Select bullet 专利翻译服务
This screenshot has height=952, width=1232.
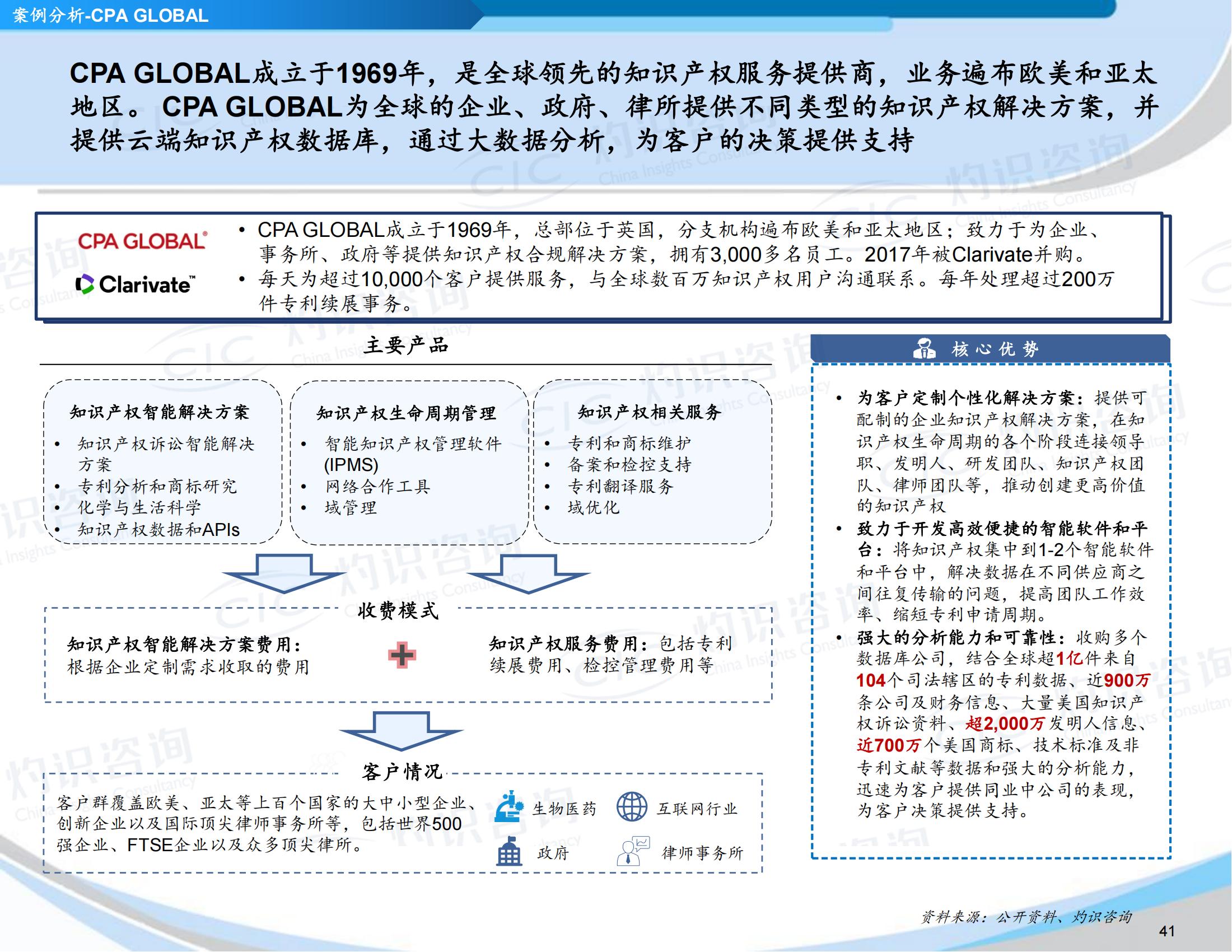(620, 486)
